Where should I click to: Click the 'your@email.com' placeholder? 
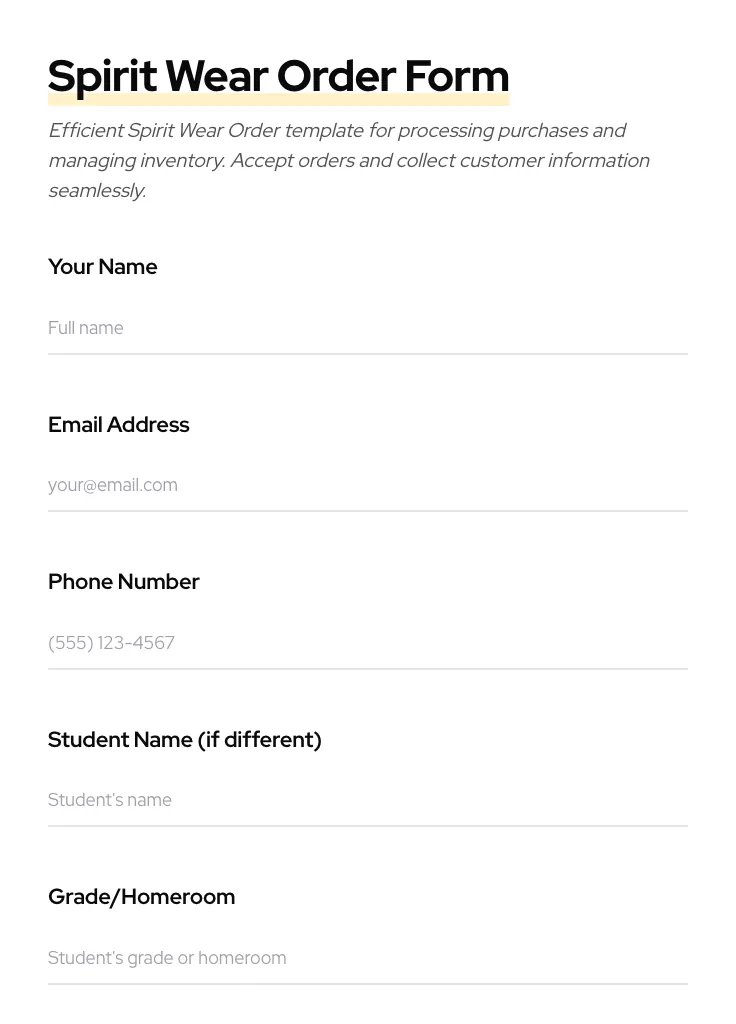(113, 485)
